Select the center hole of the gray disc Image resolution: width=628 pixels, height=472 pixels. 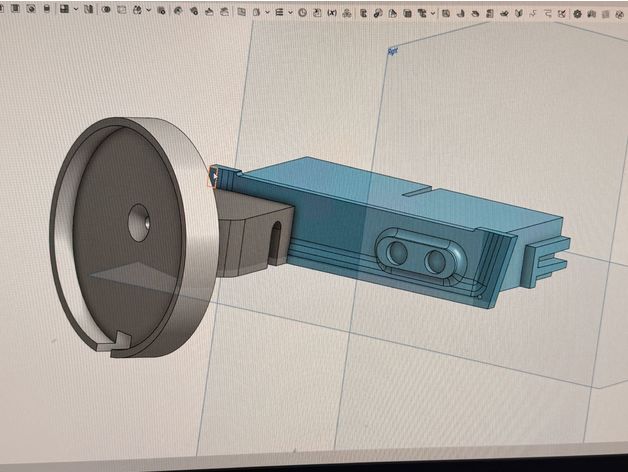139,223
